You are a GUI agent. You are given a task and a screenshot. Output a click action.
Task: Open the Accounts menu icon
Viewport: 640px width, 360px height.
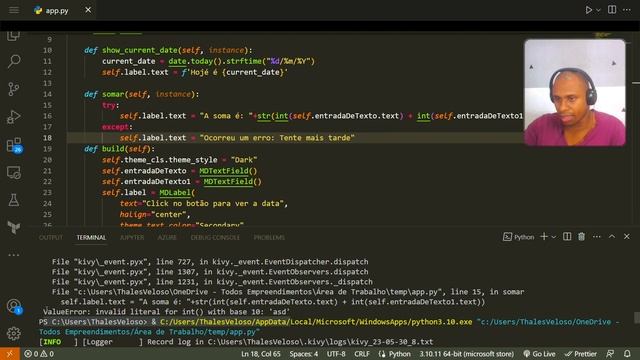(x=14, y=306)
